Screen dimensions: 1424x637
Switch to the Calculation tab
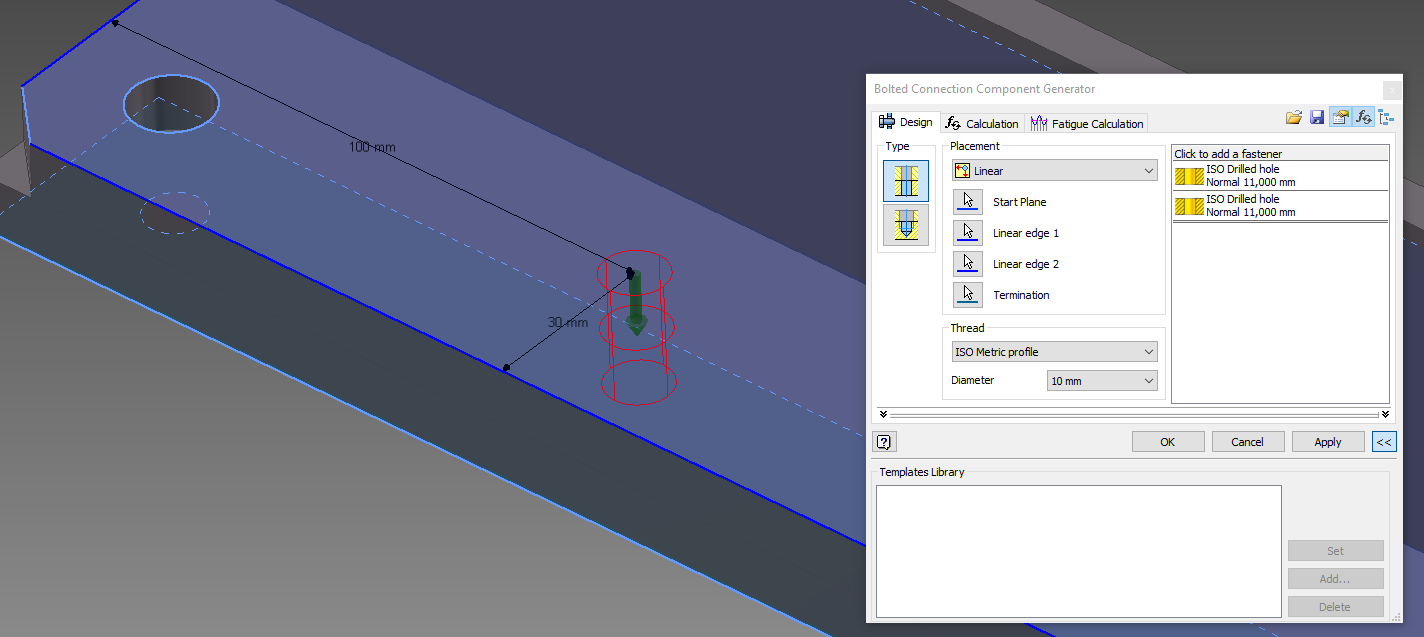[983, 123]
